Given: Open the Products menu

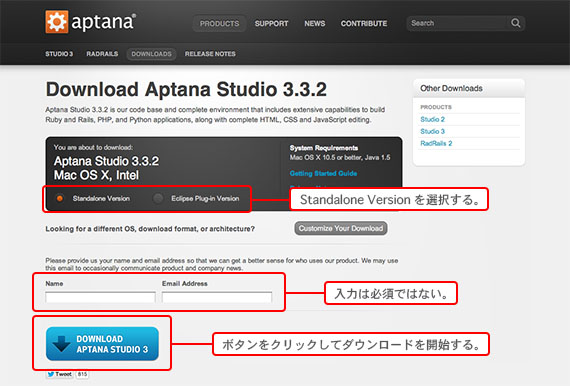Looking at the screenshot, I should pos(219,24).
